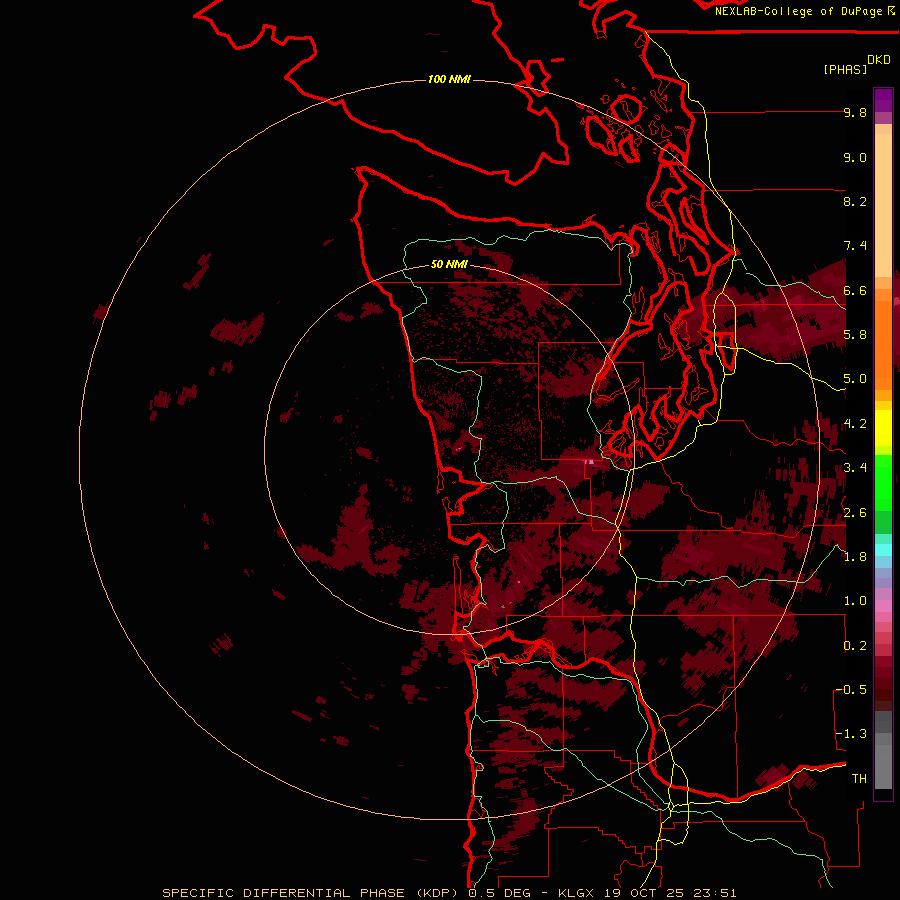
Task: Click the DKD legend header label
Action: click(879, 60)
